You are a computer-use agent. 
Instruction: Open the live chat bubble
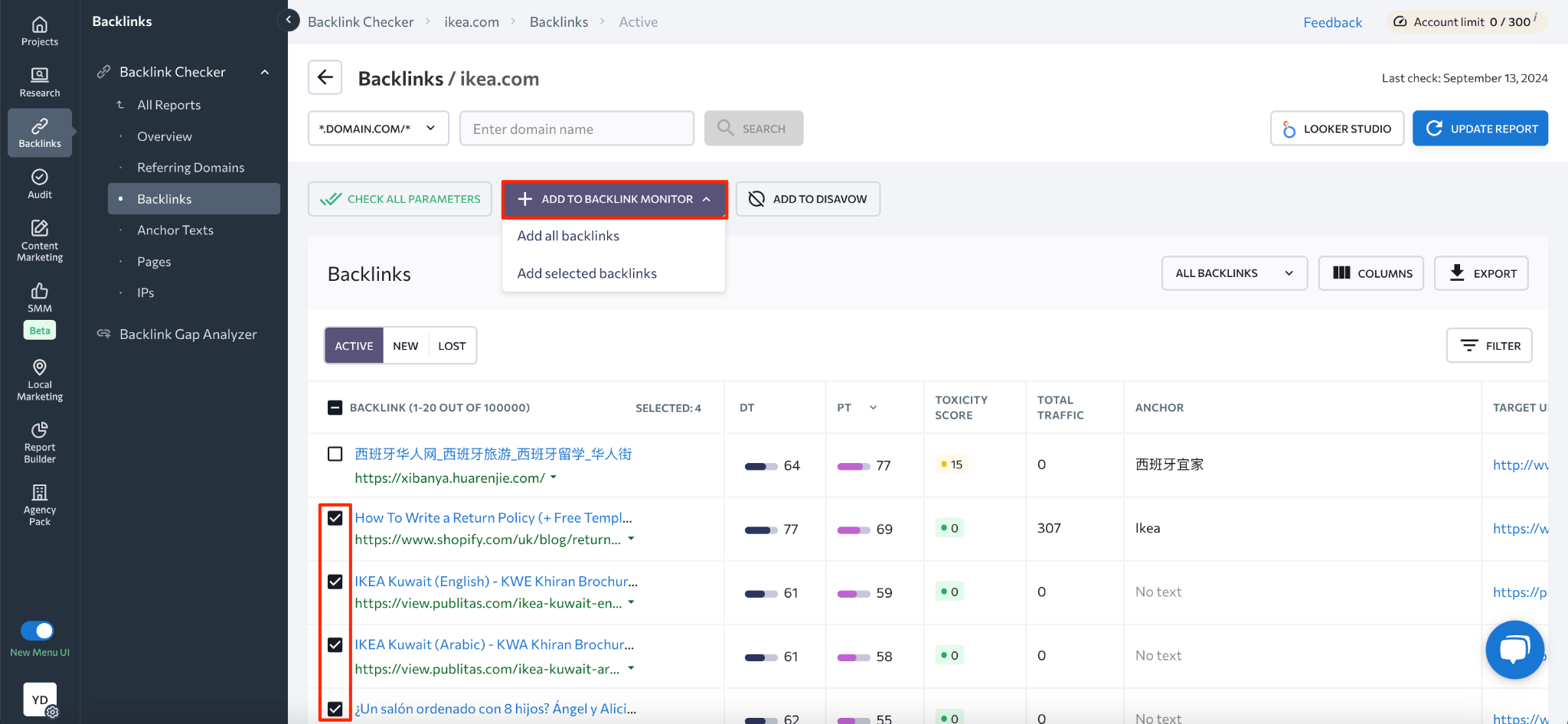click(1514, 650)
